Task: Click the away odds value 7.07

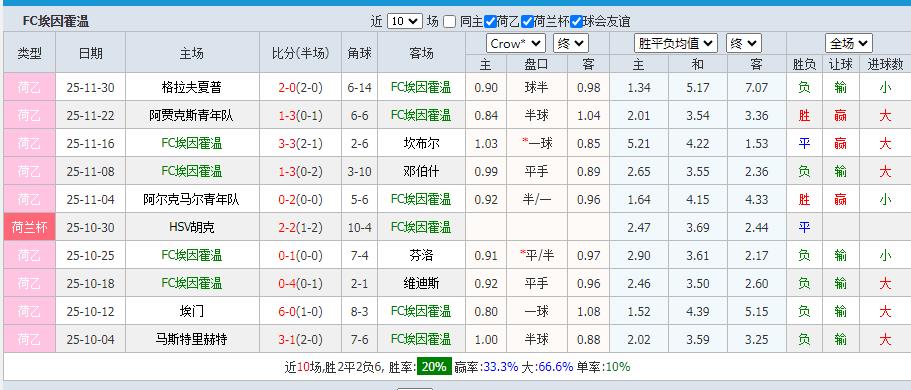Action: click(756, 88)
